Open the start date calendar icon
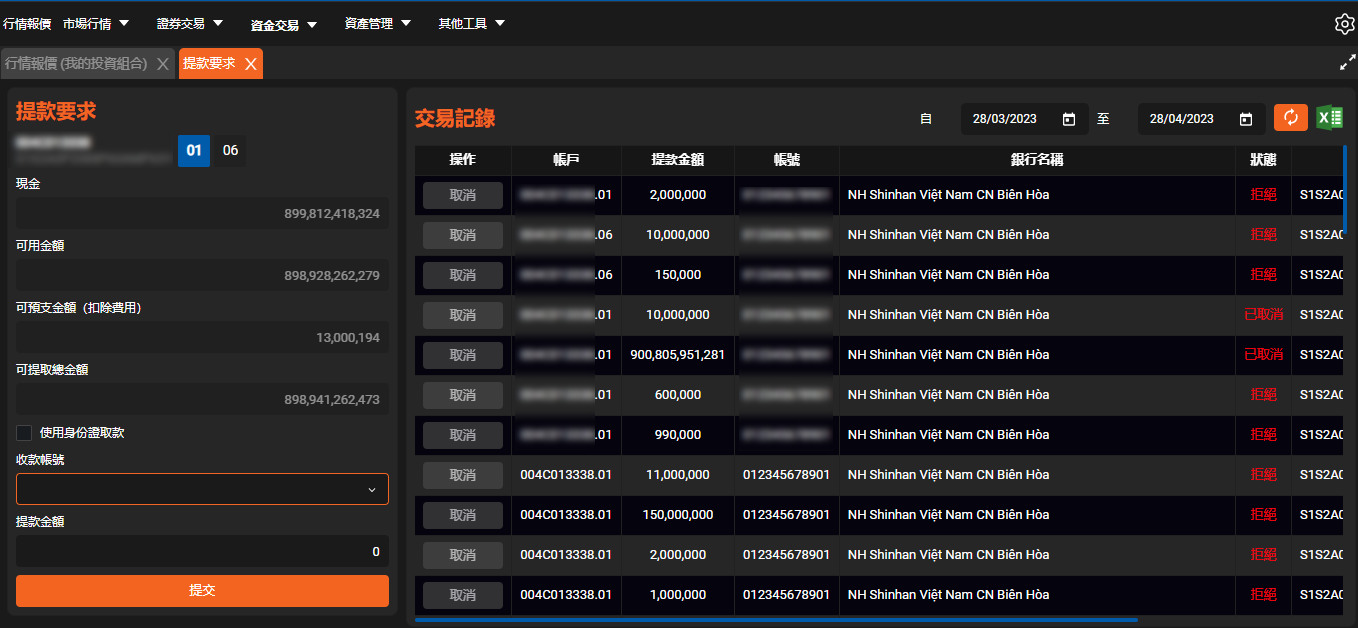Screen dimensions: 1358x628 [x=1069, y=119]
